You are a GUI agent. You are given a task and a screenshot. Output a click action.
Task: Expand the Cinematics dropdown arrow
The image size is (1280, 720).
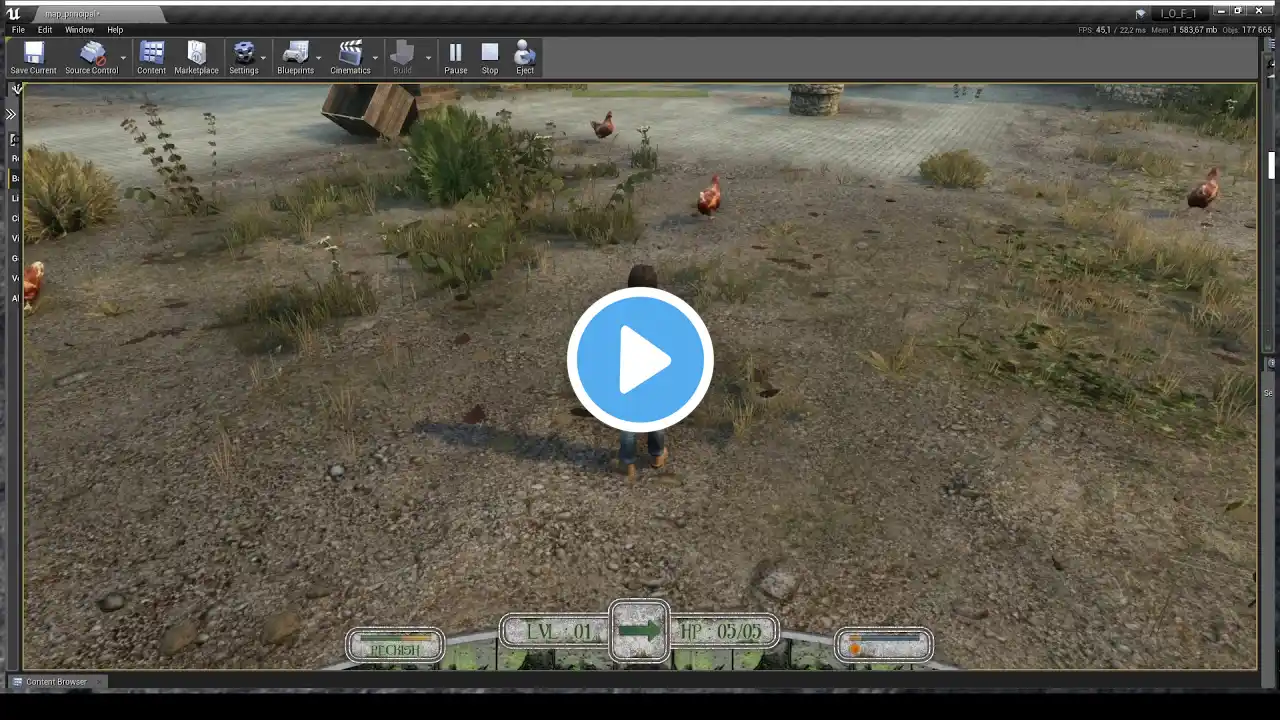(376, 58)
